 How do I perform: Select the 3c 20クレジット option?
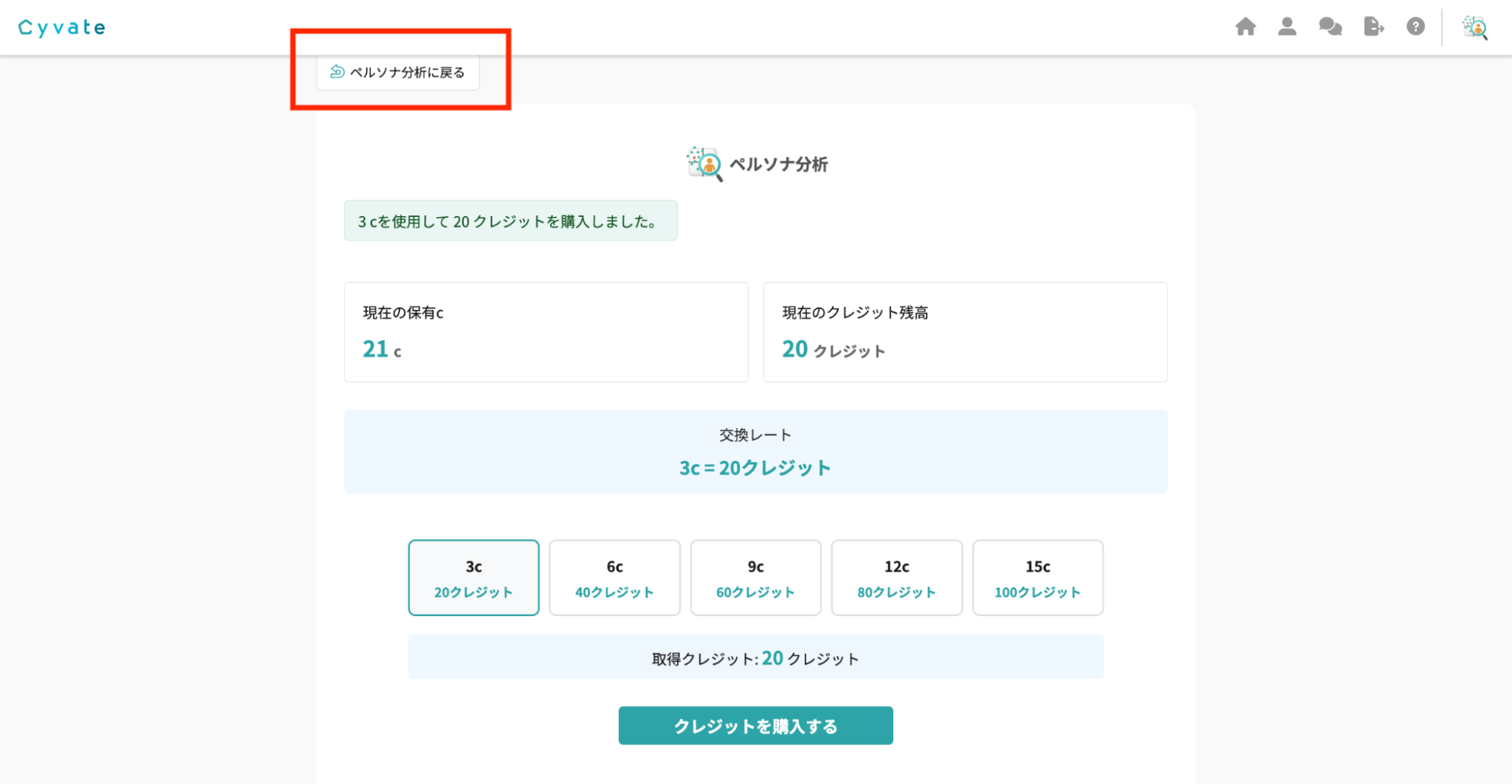tap(473, 578)
